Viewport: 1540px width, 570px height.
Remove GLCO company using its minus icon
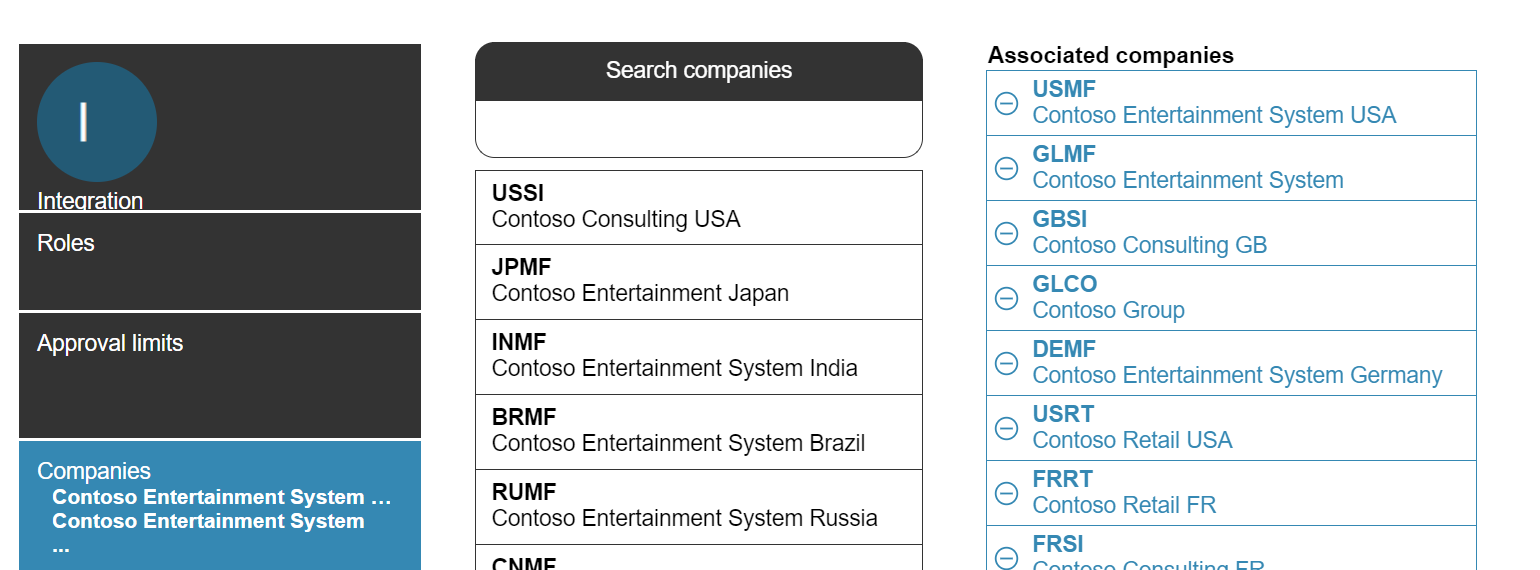1007,298
